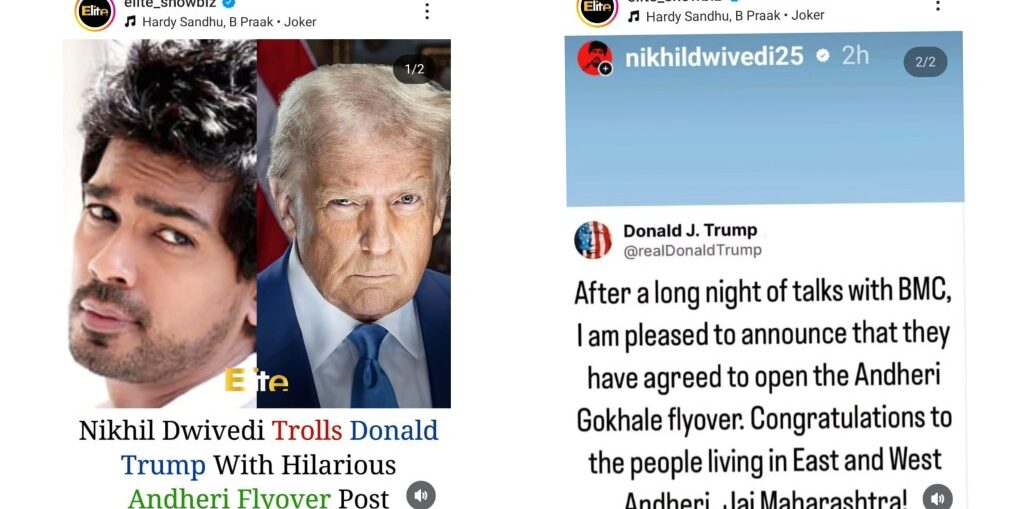Screen dimensions: 1024x509
Task: Tap the nikhildwivedi25 avatar with plus badge
Action: [x=595, y=58]
